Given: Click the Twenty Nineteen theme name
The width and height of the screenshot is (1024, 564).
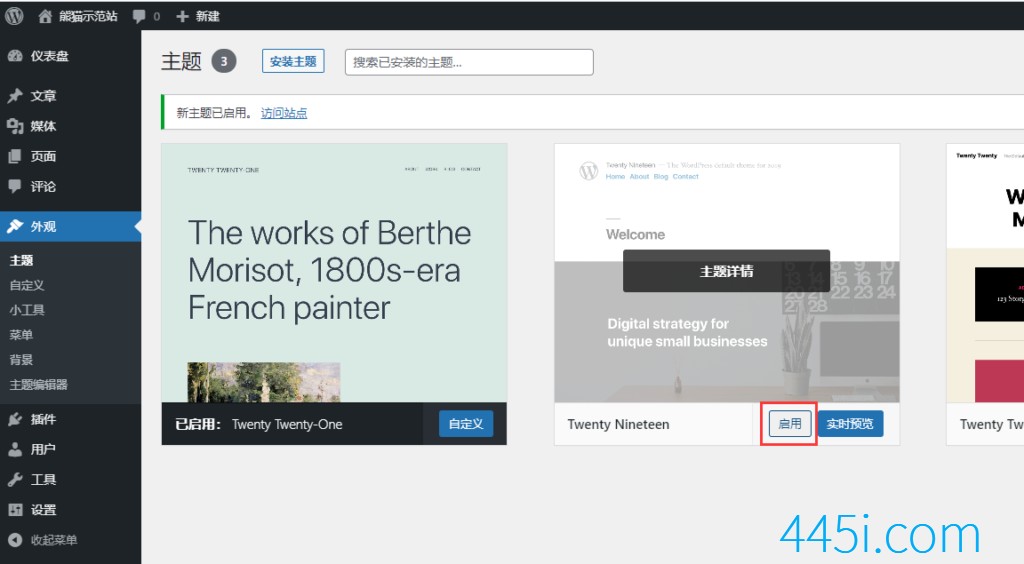Looking at the screenshot, I should (618, 424).
